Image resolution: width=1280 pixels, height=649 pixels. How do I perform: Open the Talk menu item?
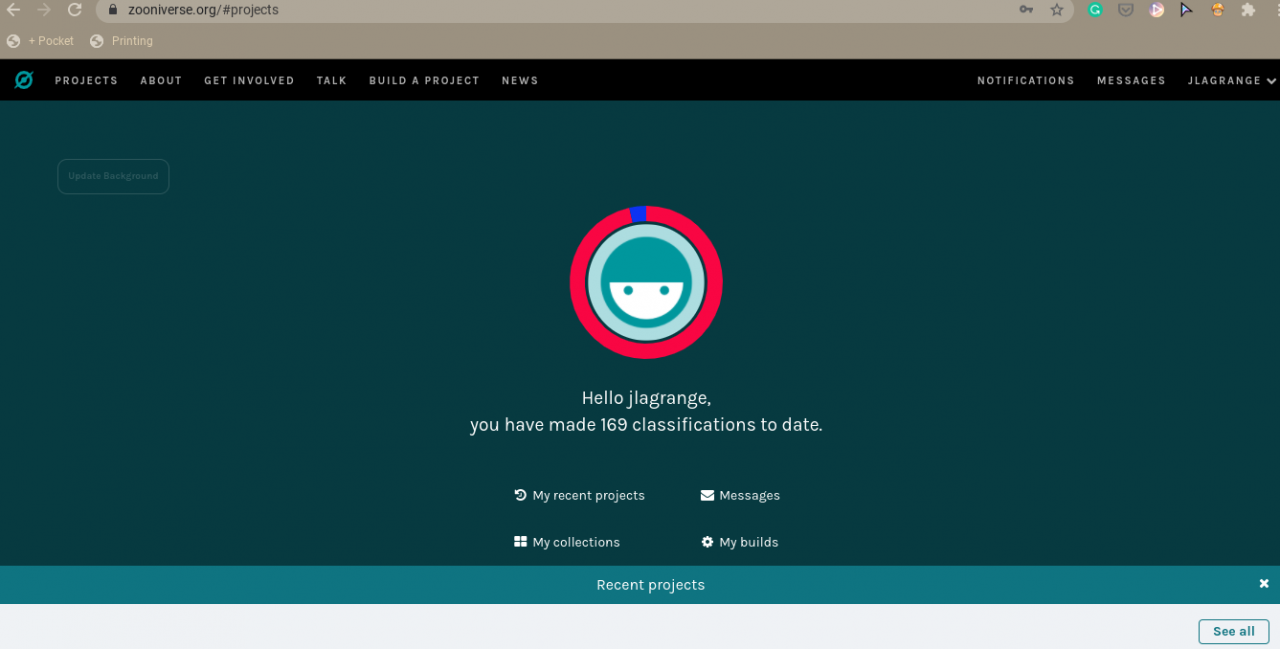tap(331, 81)
